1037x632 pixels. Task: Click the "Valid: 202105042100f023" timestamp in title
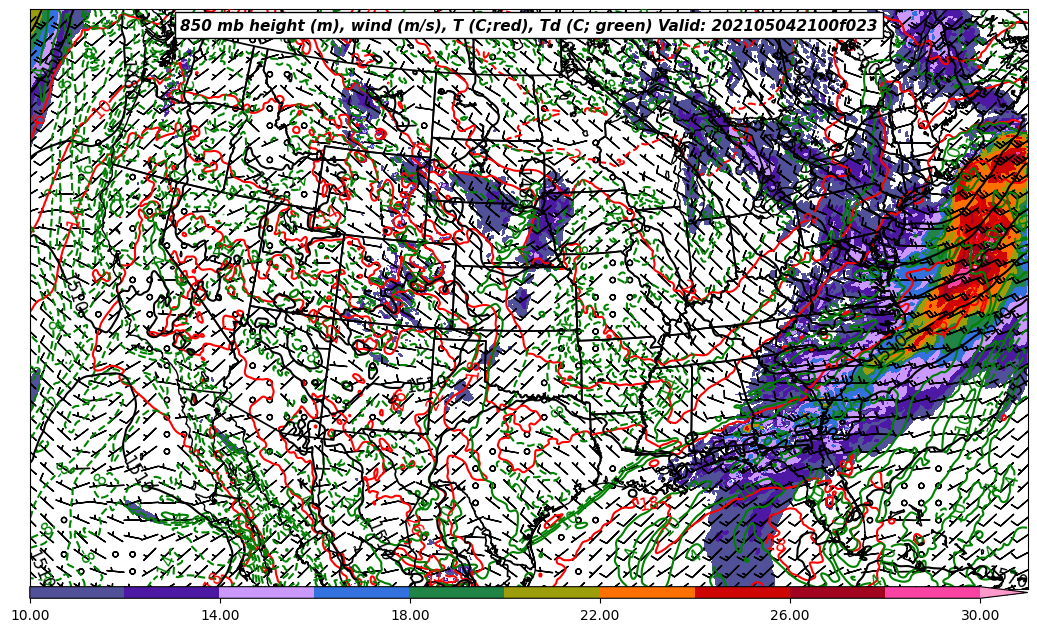coord(768,26)
